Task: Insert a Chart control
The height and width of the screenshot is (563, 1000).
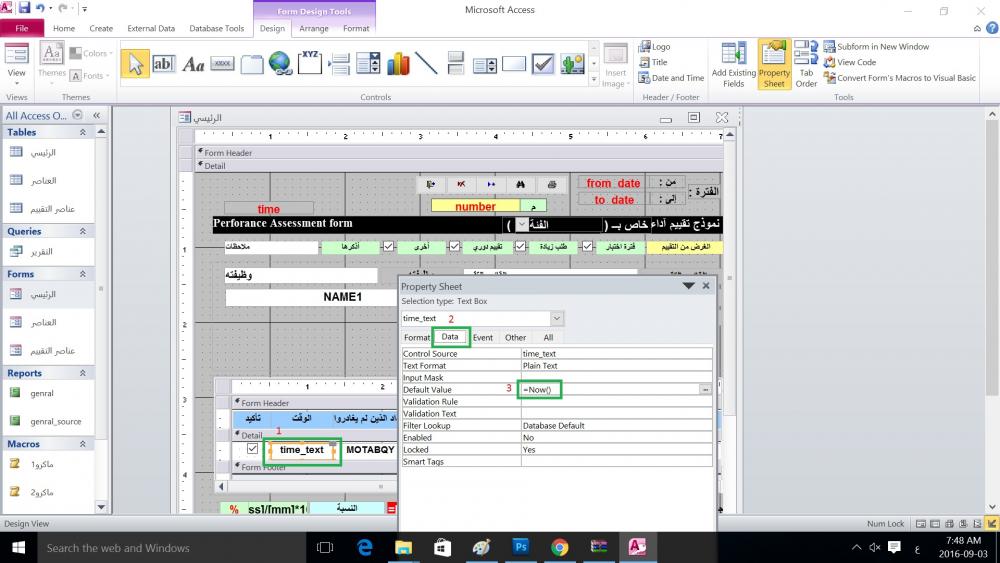Action: pyautogui.click(x=398, y=64)
